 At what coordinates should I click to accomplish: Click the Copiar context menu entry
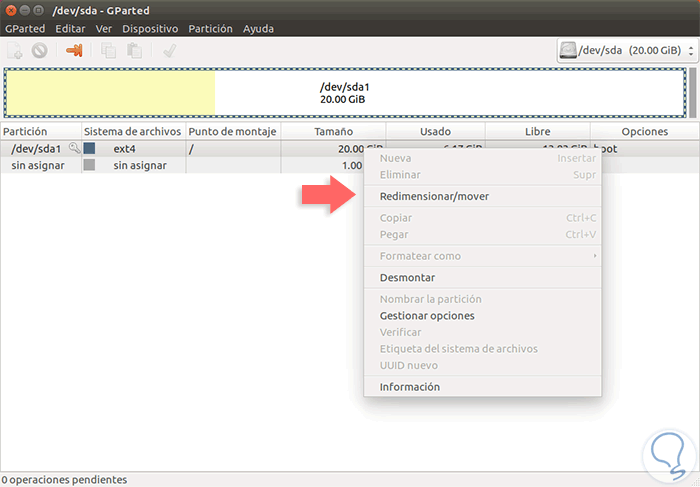click(x=483, y=218)
